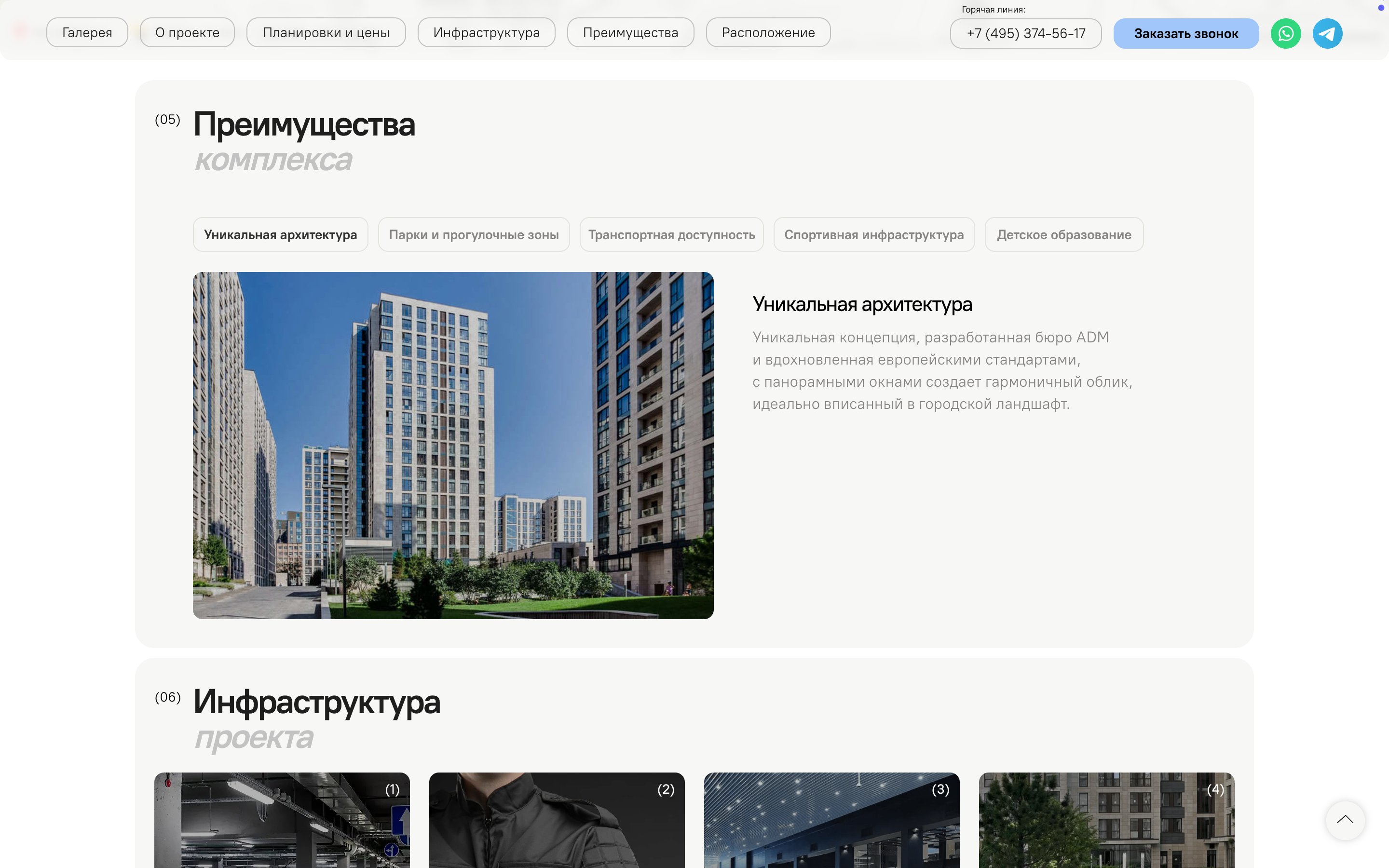This screenshot has height=868, width=1389.
Task: Click the Горячая линия label
Action: click(994, 9)
